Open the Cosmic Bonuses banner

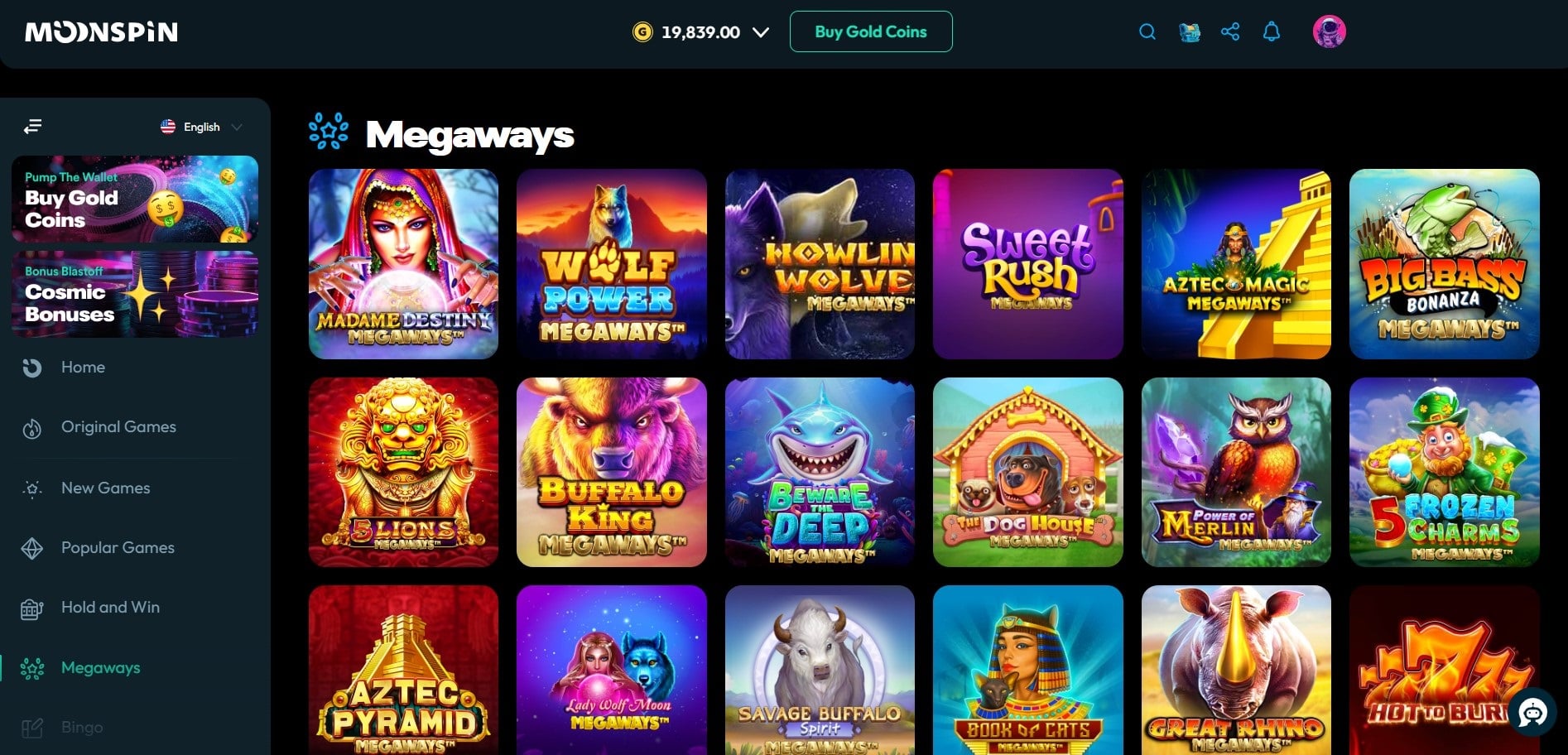tap(135, 295)
